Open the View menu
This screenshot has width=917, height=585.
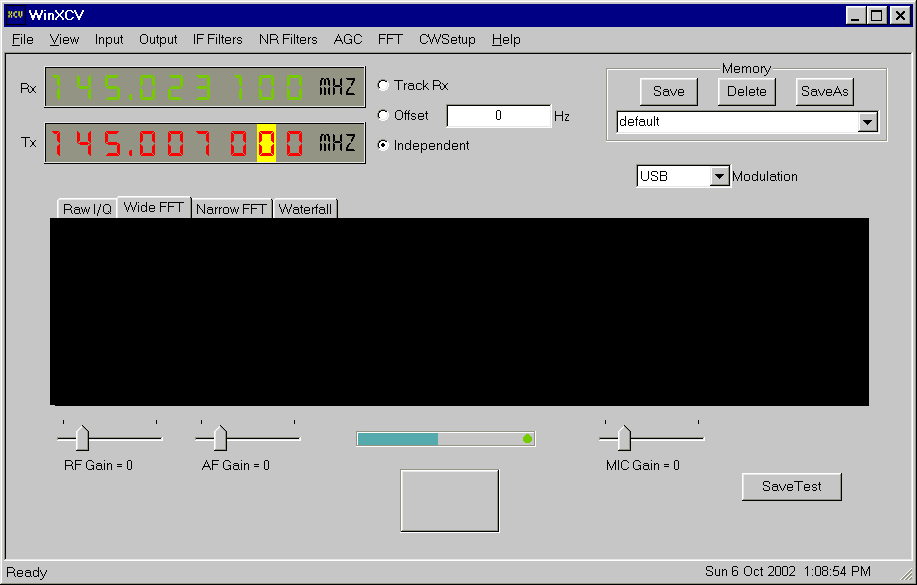(x=64, y=39)
